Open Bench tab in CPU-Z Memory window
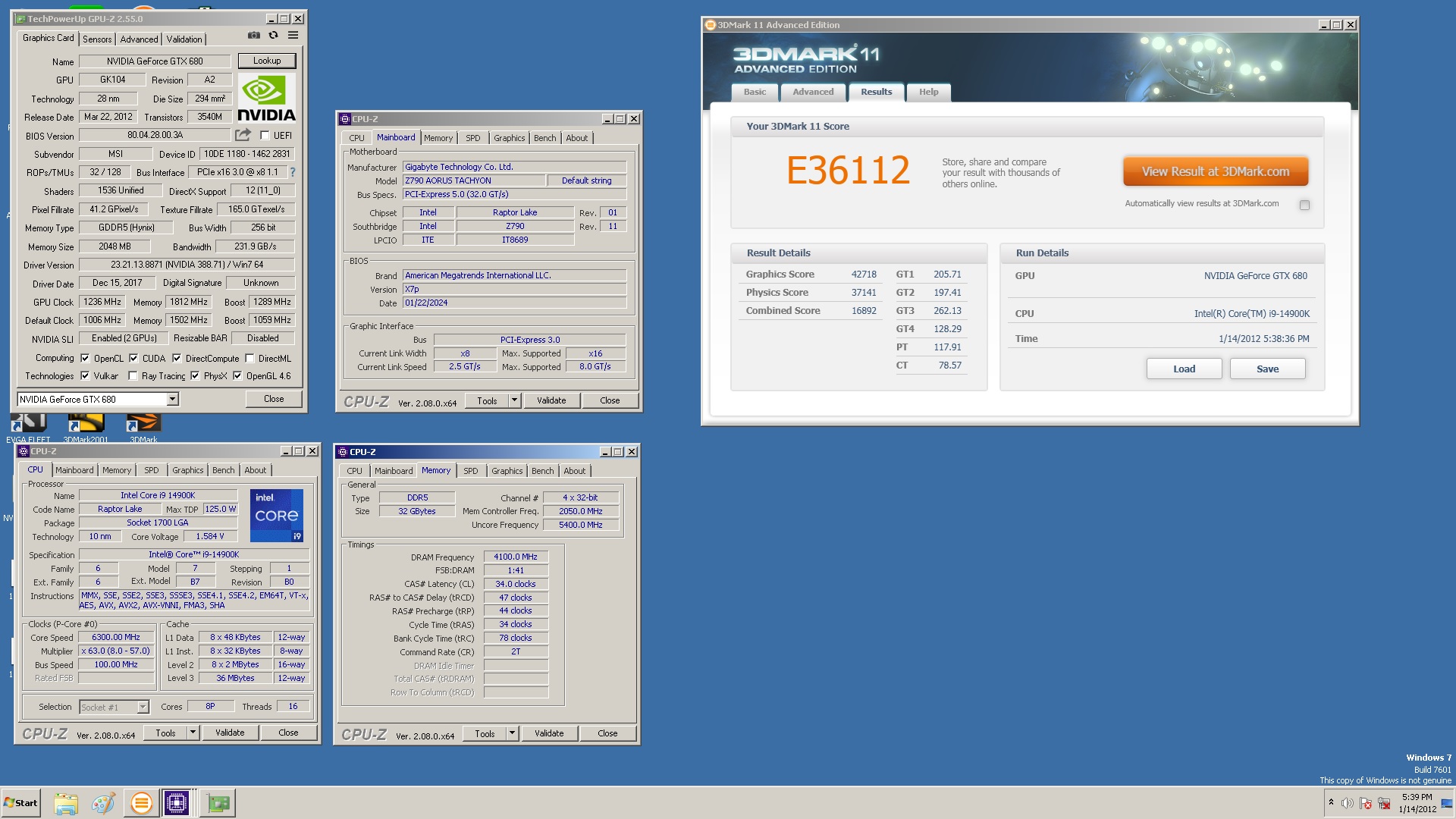 pos(543,471)
